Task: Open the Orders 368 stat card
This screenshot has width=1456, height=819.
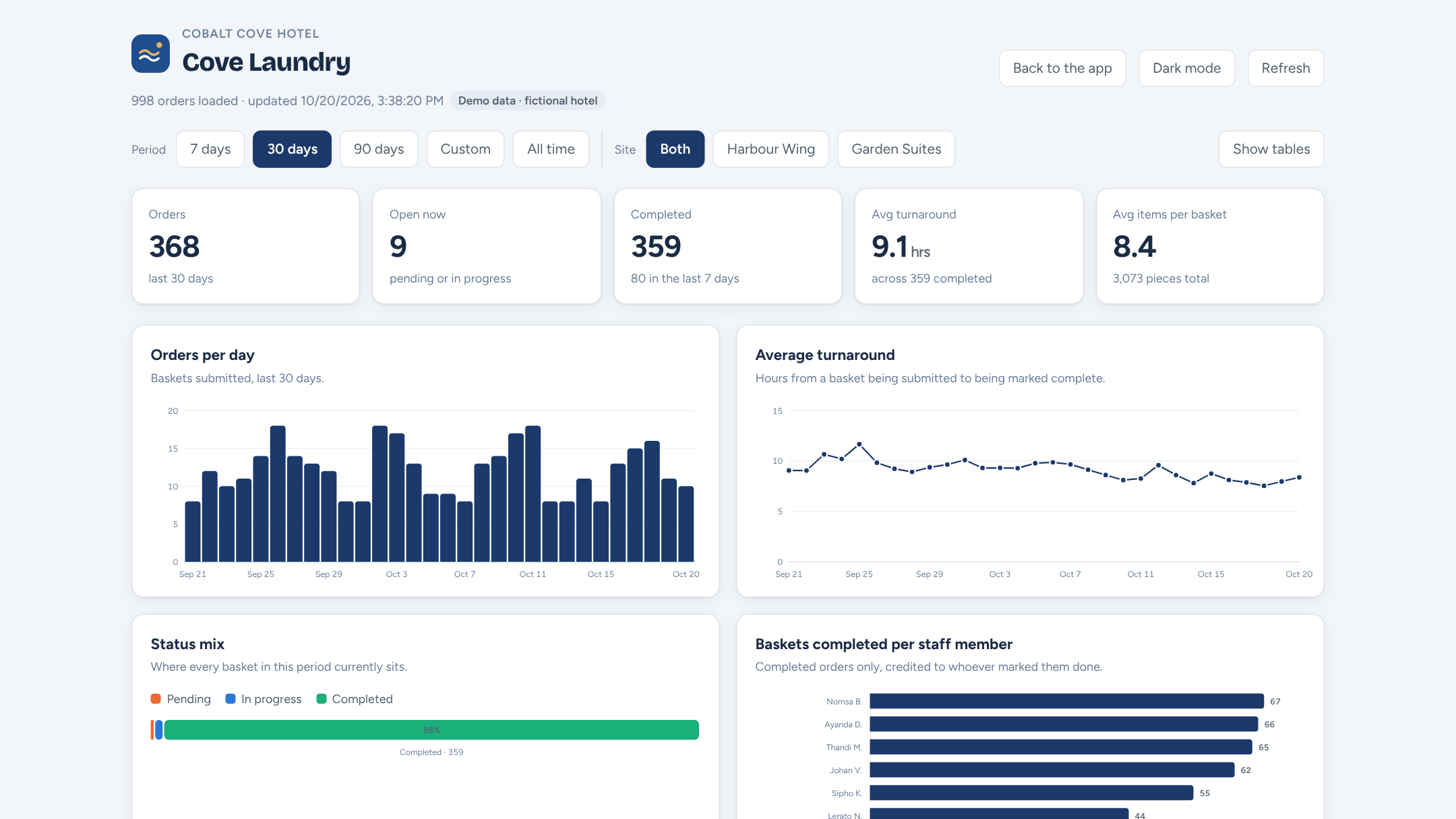Action: pos(245,246)
